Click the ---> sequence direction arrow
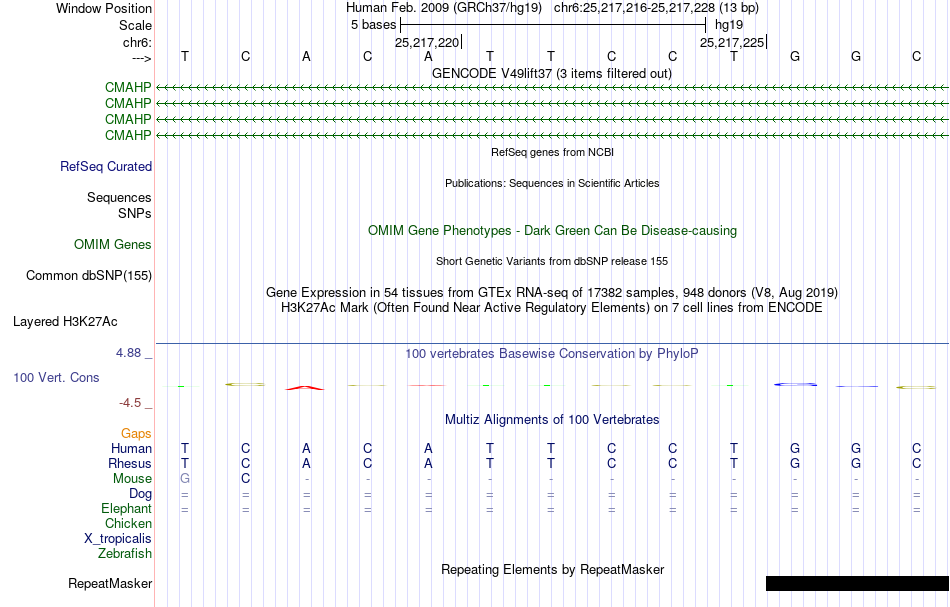This screenshot has width=950, height=607. (142, 59)
